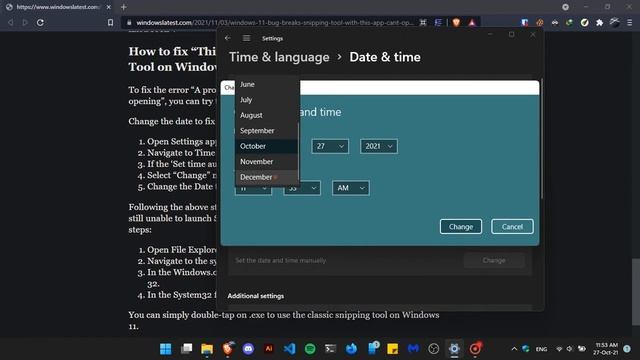Pick November in the month list
The height and width of the screenshot is (360, 640).
(267, 162)
